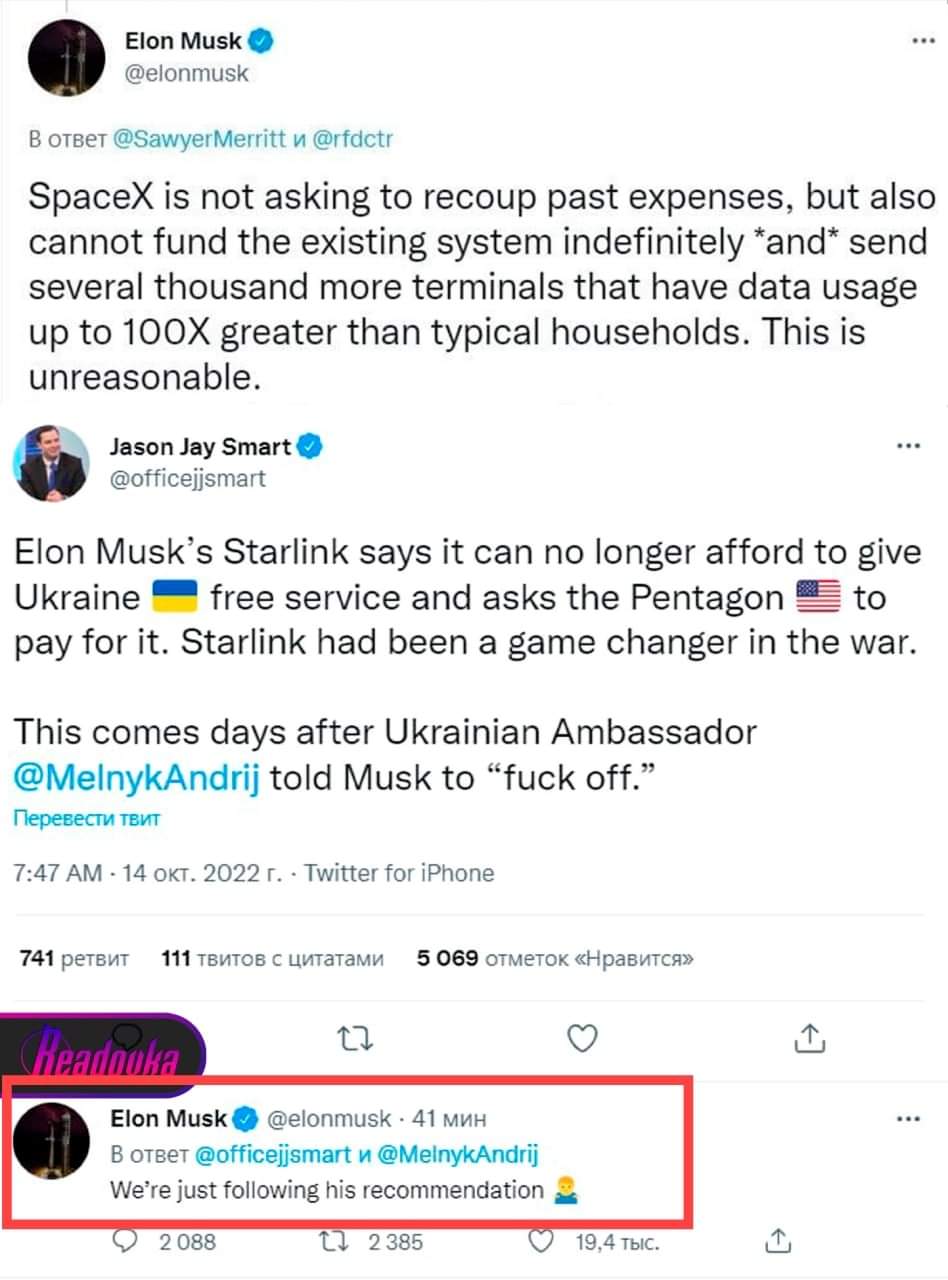
Task: Open more options on Elon Musk's top tweet
Action: 924,42
